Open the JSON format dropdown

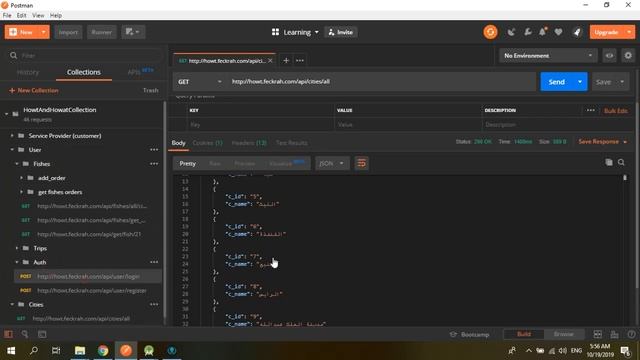332,163
